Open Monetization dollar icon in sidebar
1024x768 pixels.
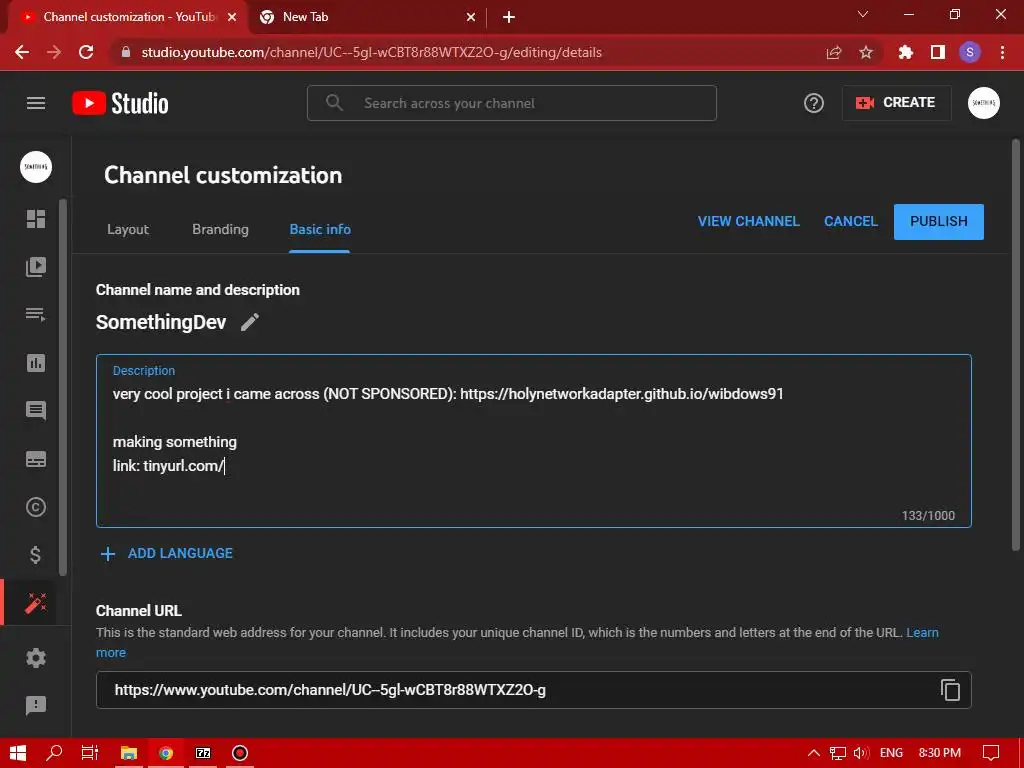pos(36,554)
